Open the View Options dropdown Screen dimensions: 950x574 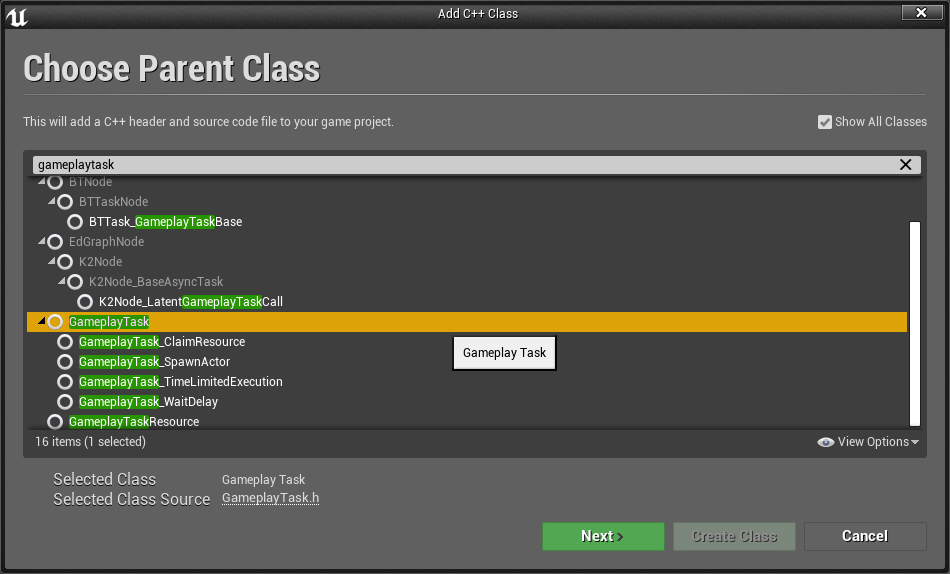tap(868, 442)
